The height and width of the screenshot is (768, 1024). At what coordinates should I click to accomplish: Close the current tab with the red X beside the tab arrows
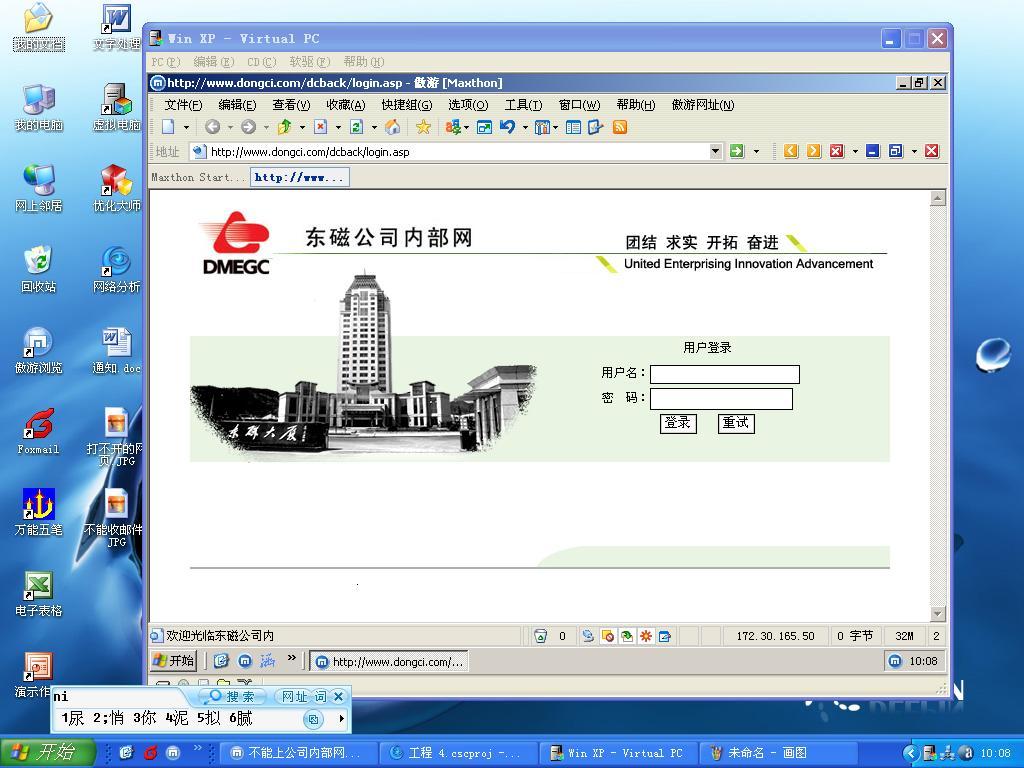(837, 152)
